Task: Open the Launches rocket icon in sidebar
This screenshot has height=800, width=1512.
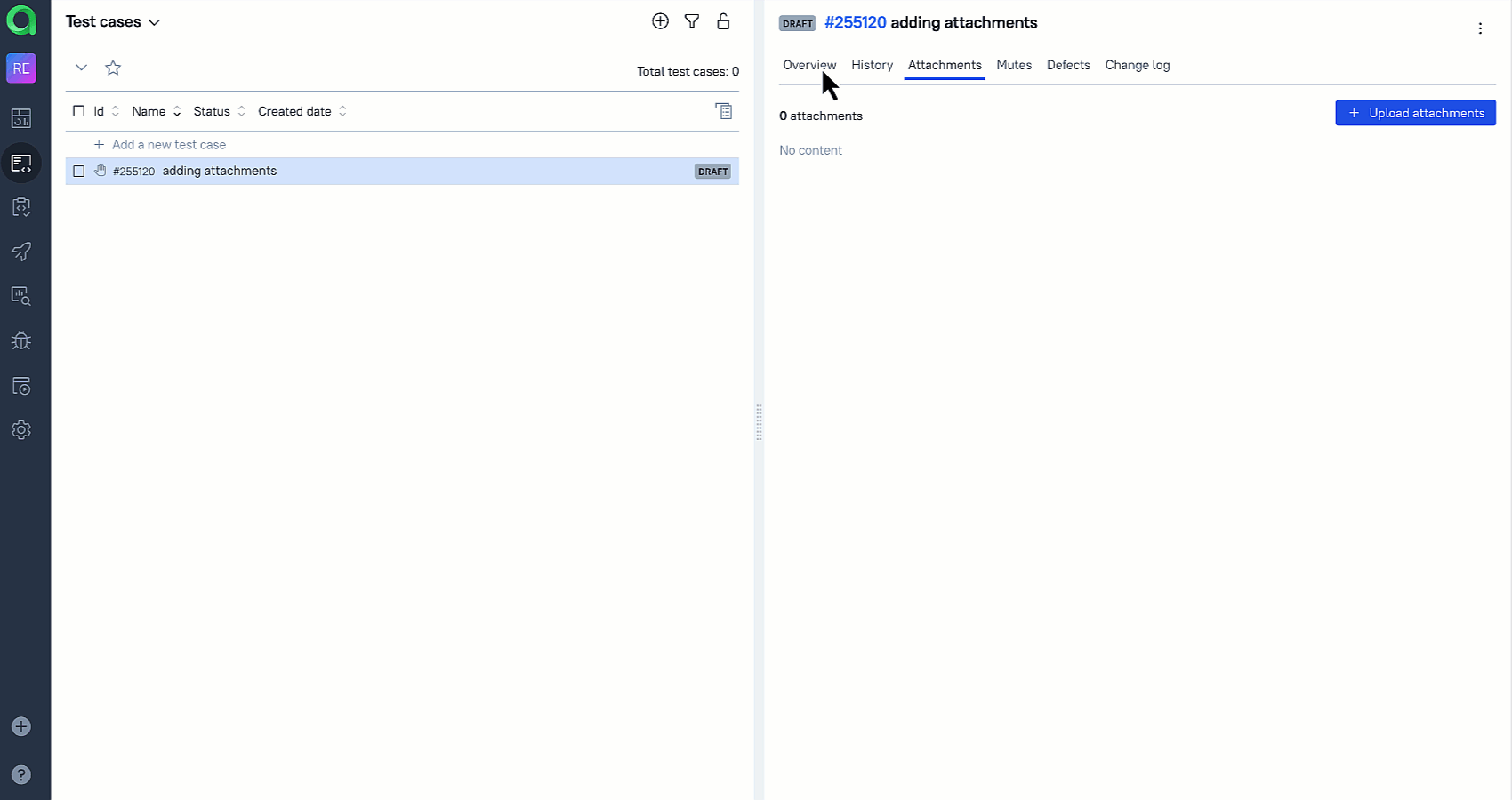Action: pos(21,252)
